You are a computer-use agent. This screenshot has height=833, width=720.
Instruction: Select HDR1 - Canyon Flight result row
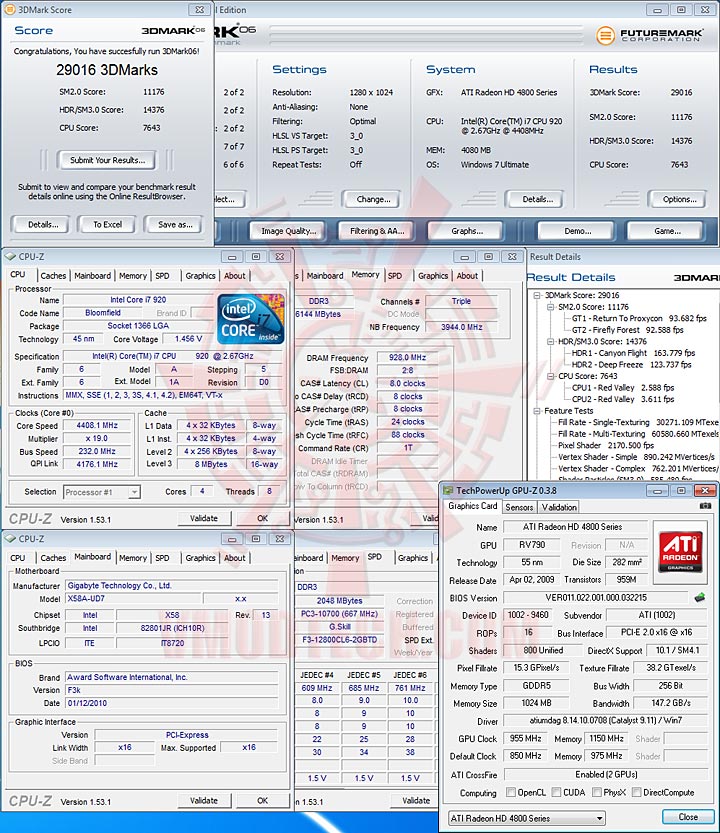pos(633,353)
